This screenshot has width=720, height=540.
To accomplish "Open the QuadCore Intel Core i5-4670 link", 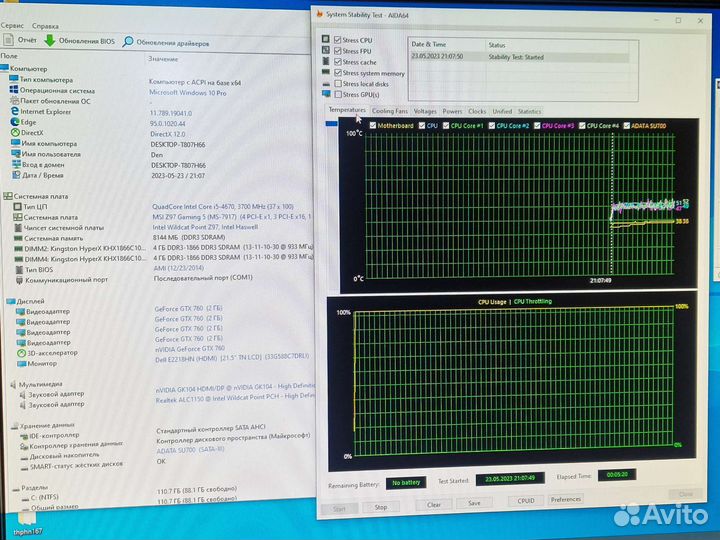I will click(223, 207).
